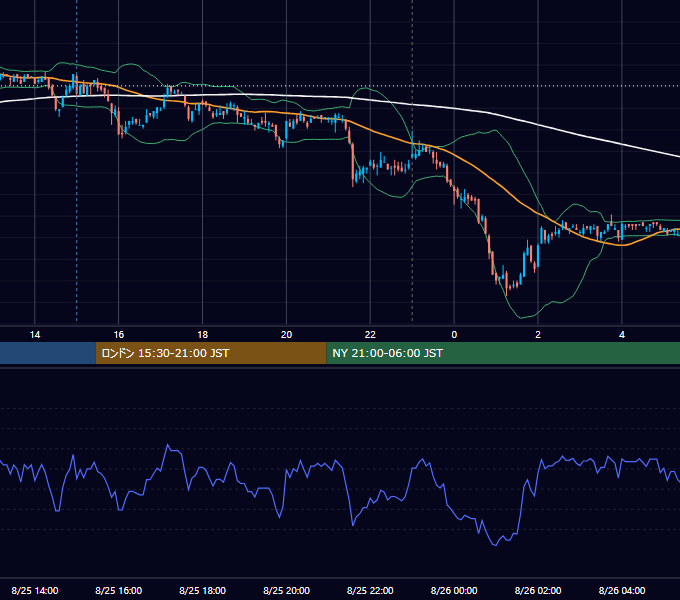This screenshot has width=680, height=600.
Task: Click the 8/26 02:00 date label
Action: (538, 590)
